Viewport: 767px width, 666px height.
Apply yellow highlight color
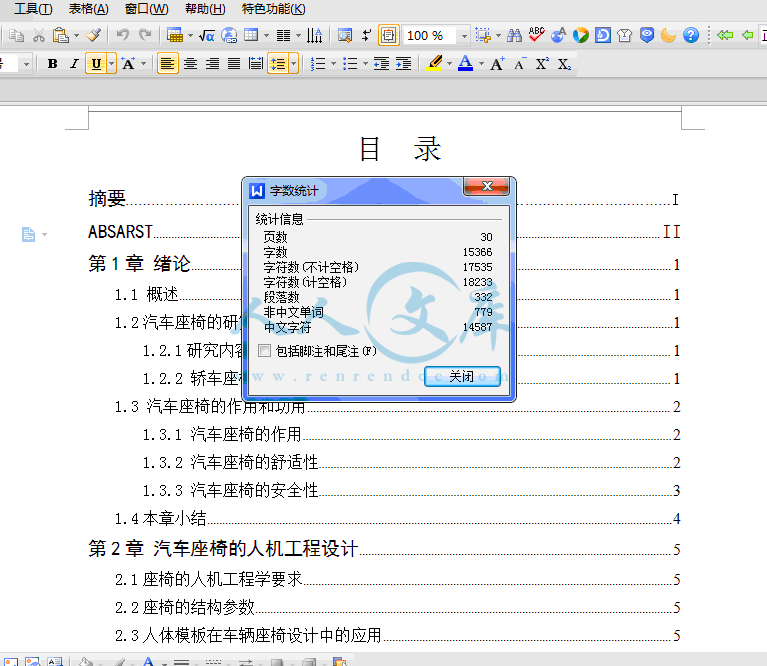[x=434, y=64]
